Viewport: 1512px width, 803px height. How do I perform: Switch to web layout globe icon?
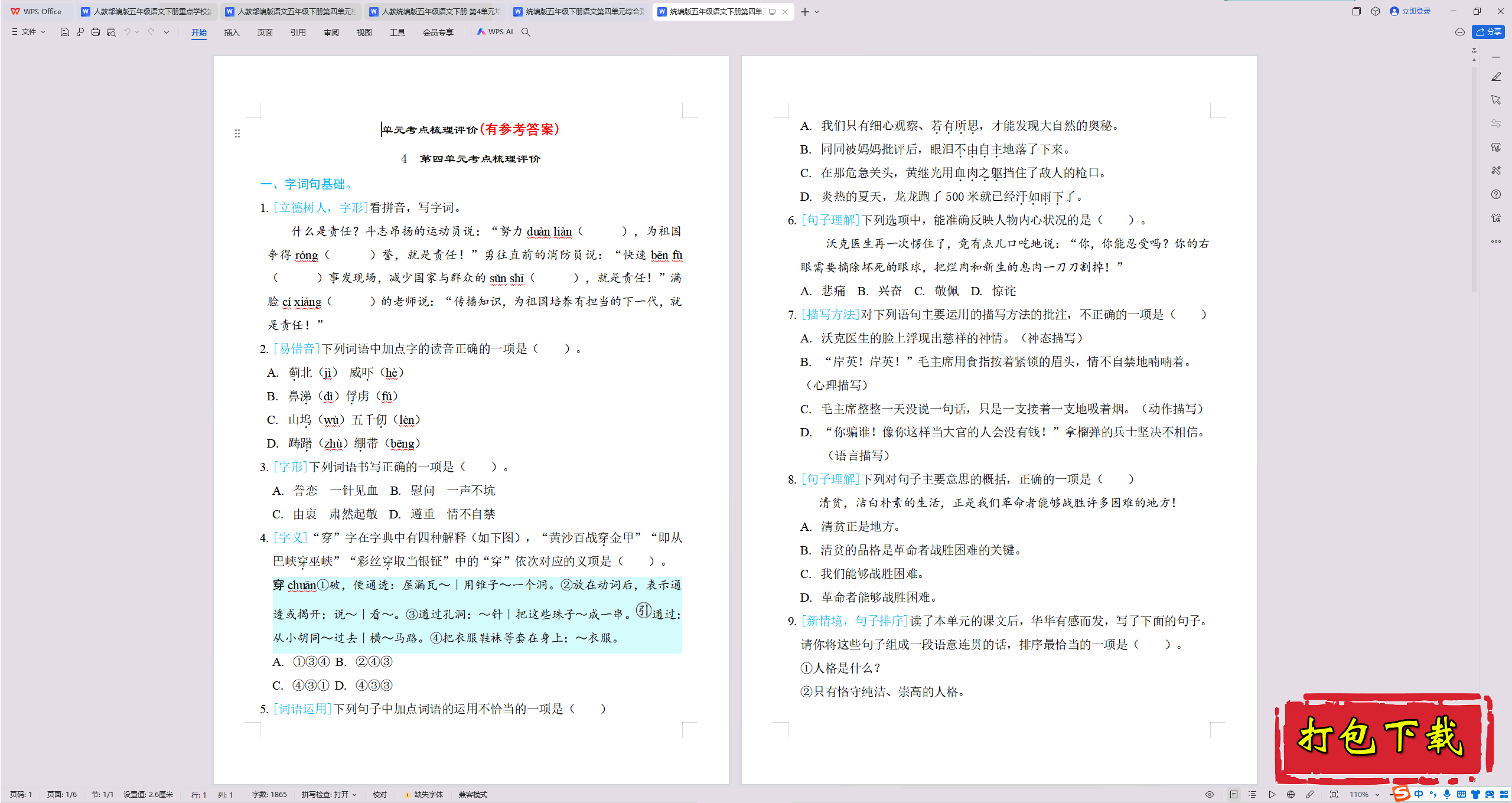click(1291, 795)
